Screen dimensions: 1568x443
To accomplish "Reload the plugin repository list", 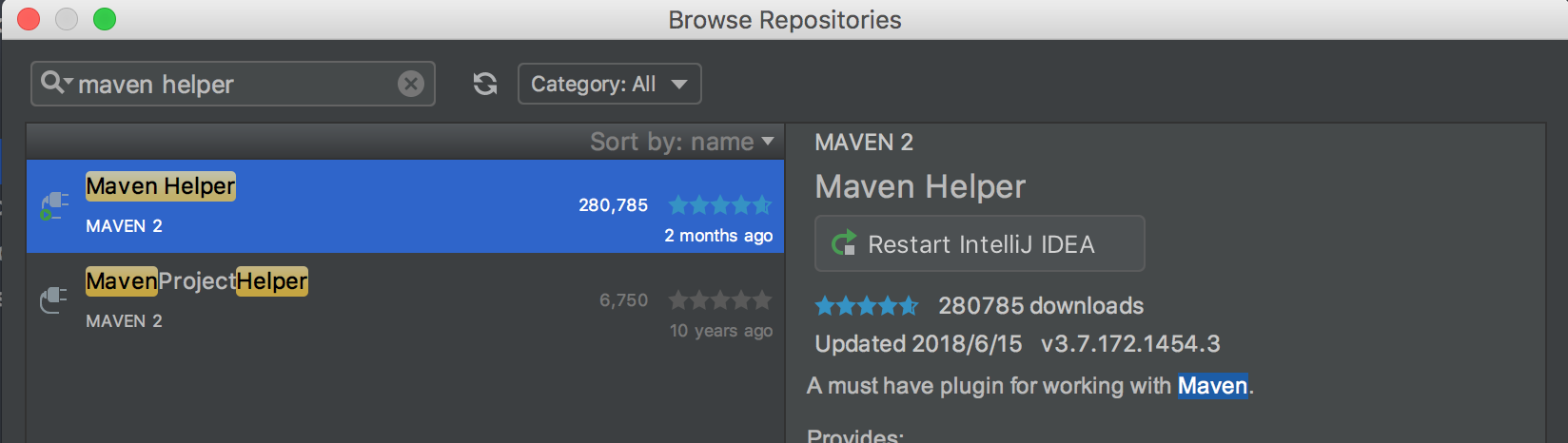I will click(x=485, y=84).
